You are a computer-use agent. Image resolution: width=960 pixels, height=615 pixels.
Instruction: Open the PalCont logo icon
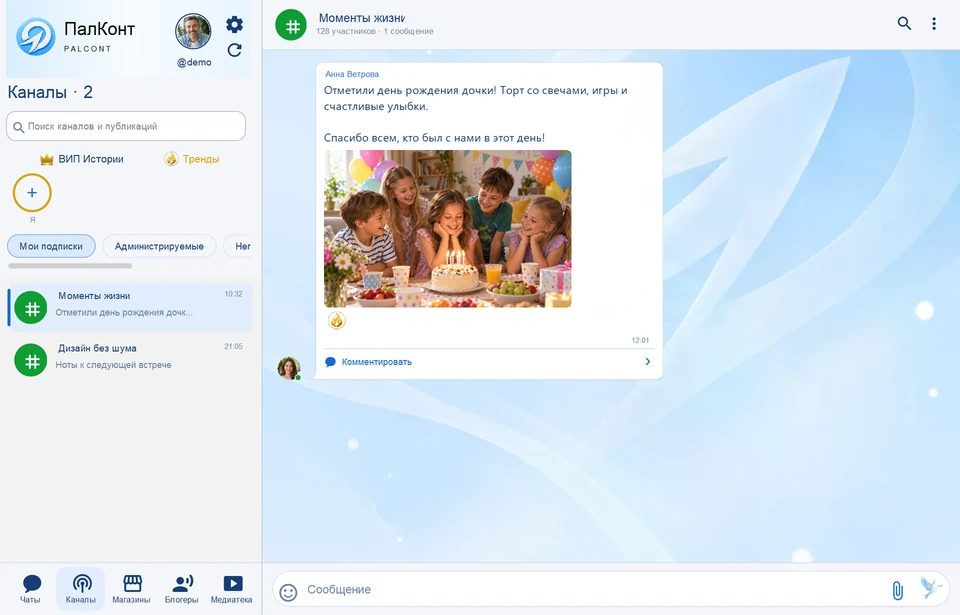(36, 37)
